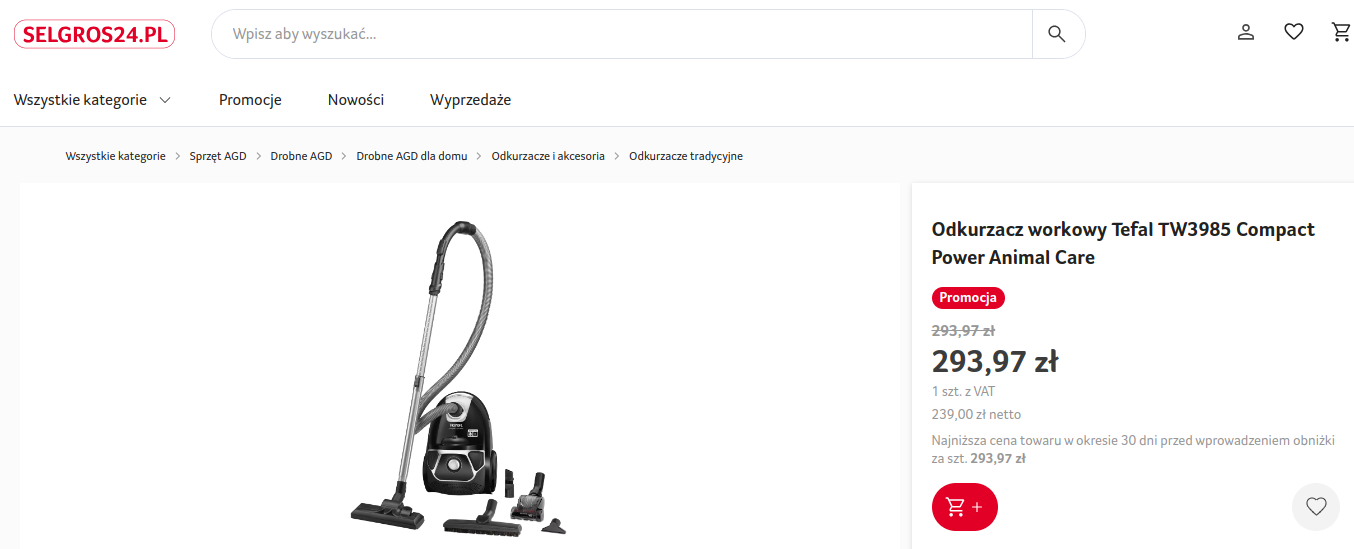Add vacuum to favorites with heart button
1354x549 pixels.
[x=1316, y=507]
